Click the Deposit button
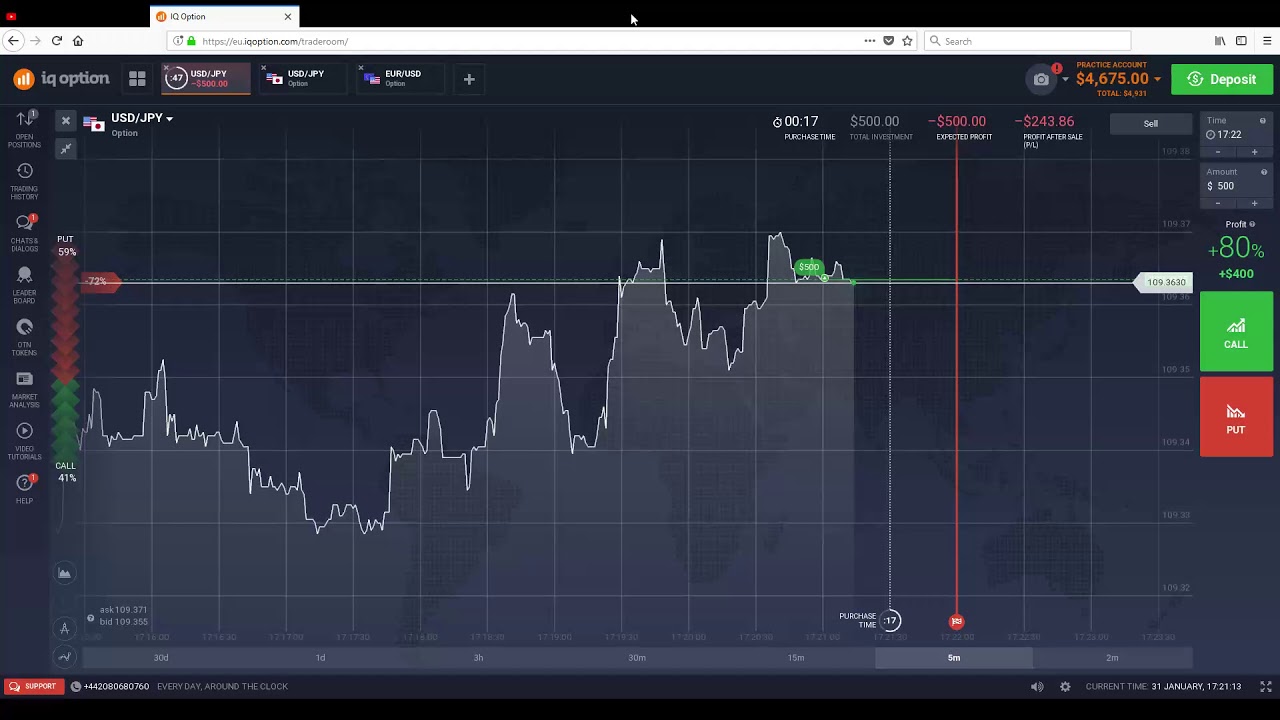 pos(1222,79)
